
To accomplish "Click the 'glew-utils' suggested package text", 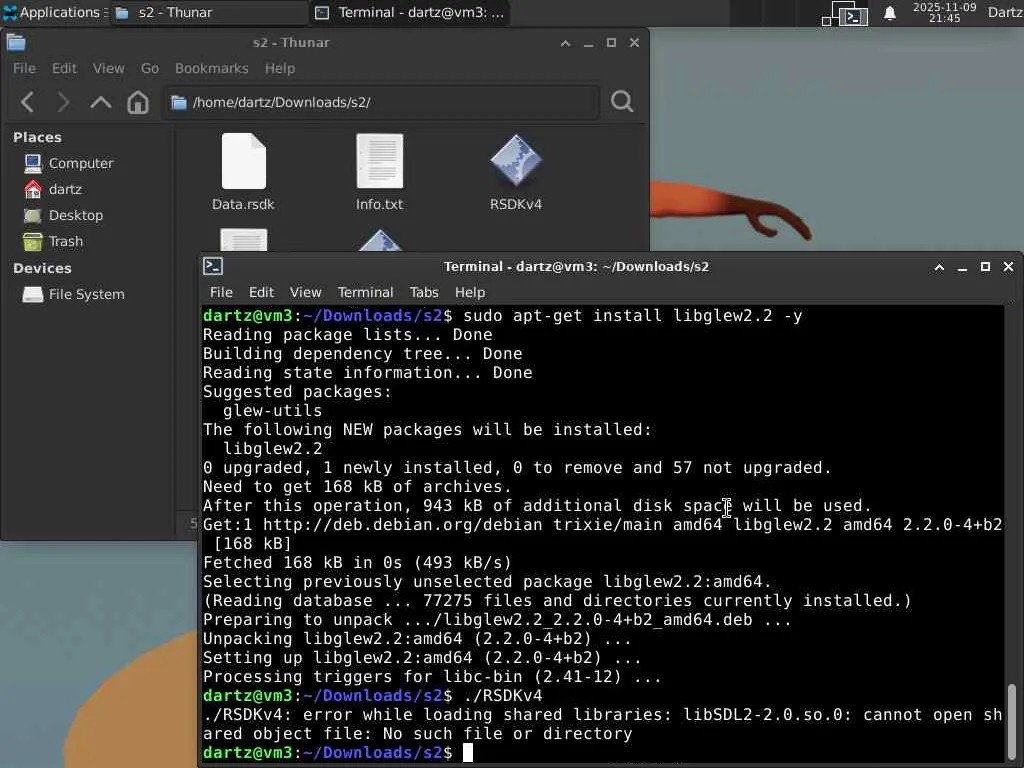I will click(x=272, y=411).
